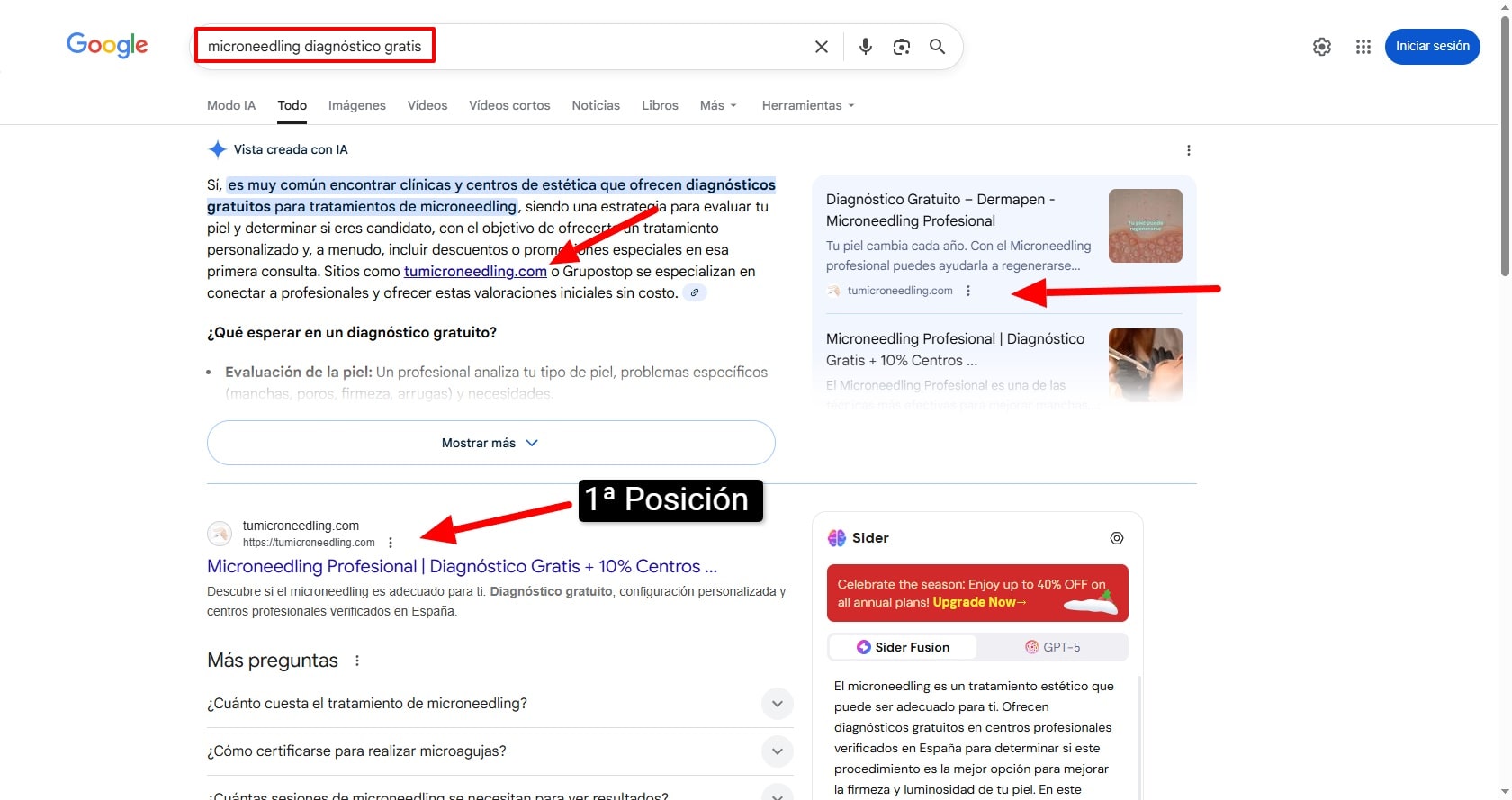Clear the search box with X icon
The height and width of the screenshot is (800, 1512).
click(x=821, y=47)
